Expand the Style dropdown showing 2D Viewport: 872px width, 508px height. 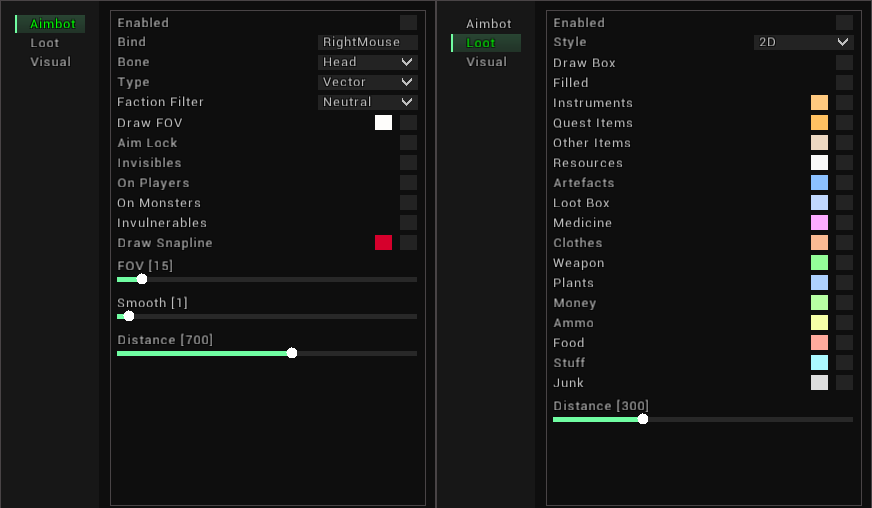[803, 42]
